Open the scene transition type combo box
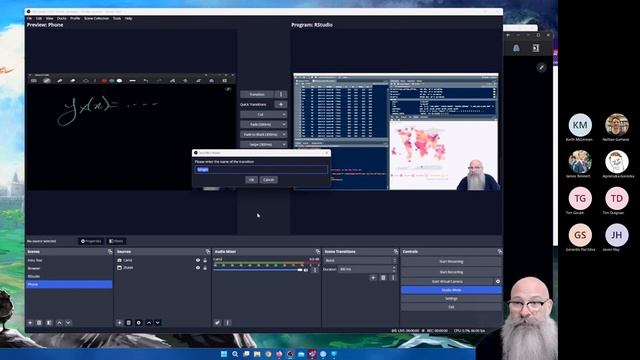The height and width of the screenshot is (360, 640). 360,260
